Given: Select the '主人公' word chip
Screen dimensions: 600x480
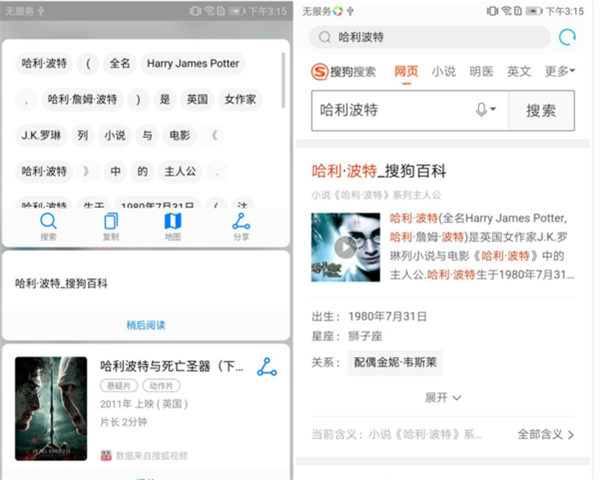Looking at the screenshot, I should 182,171.
